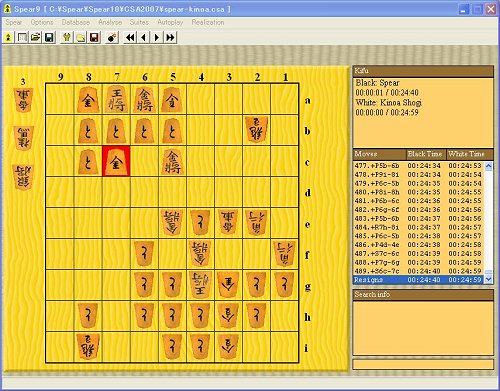Select the tokin on square 5b
500x391 pixels.
pyautogui.click(x=172, y=130)
